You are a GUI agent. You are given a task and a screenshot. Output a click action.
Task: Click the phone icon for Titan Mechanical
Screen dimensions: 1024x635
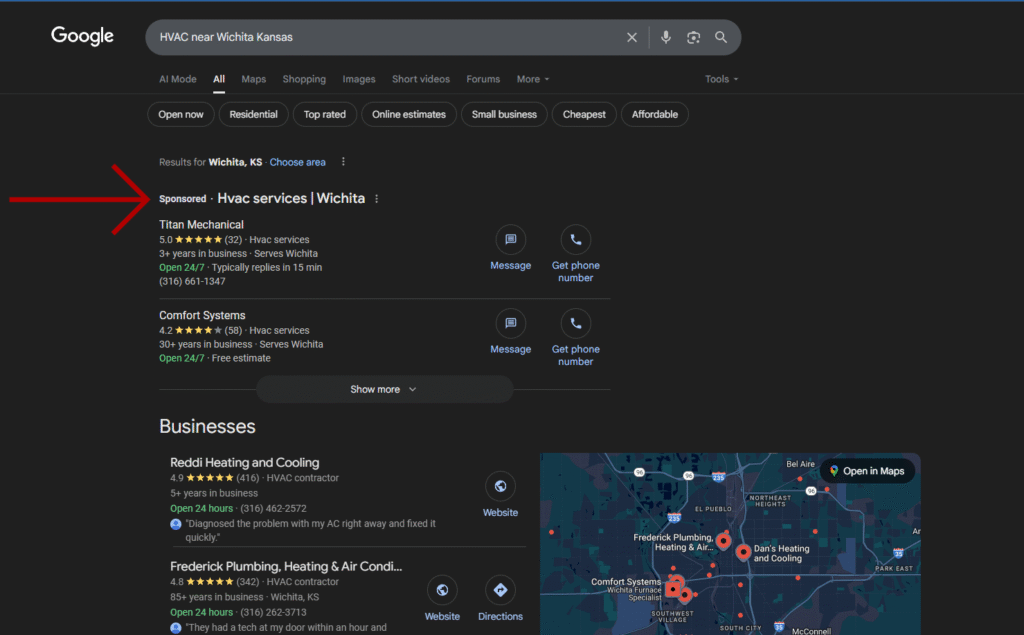click(x=575, y=240)
